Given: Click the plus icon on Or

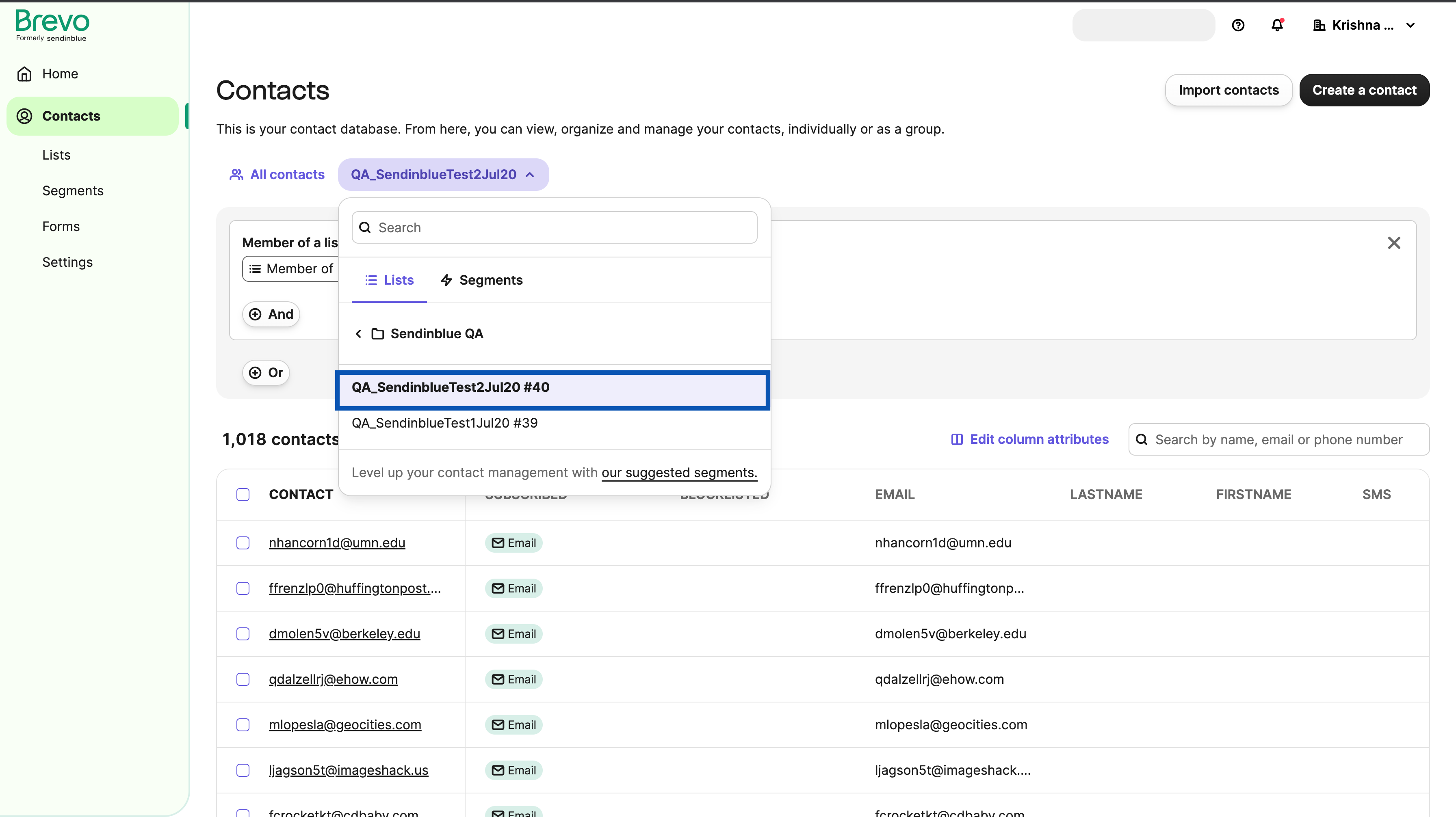Looking at the screenshot, I should pyautogui.click(x=256, y=373).
